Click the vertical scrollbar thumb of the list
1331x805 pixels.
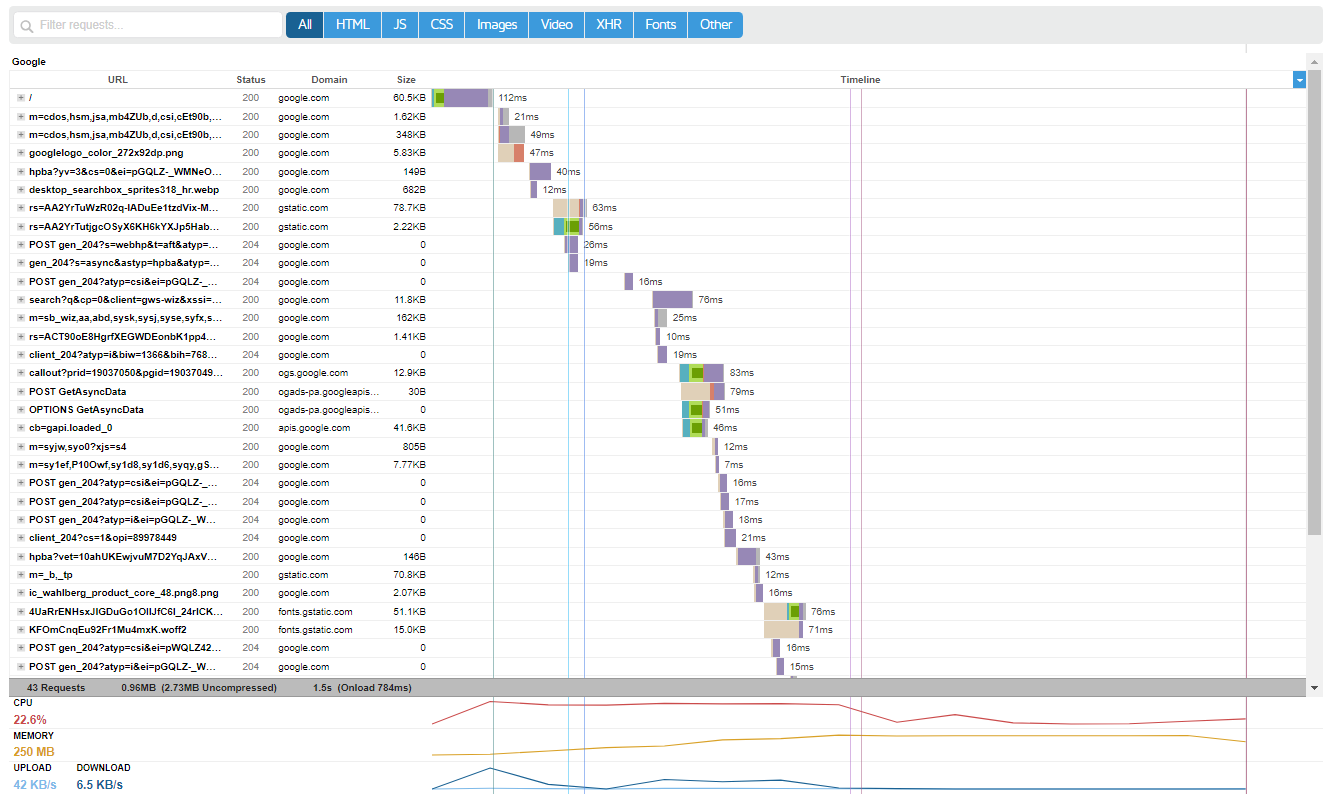[1314, 300]
